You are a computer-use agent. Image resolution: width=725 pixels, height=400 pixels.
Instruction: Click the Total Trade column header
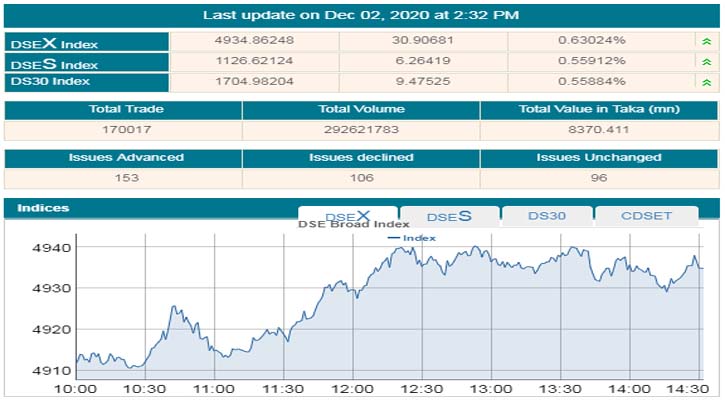[x=123, y=109]
